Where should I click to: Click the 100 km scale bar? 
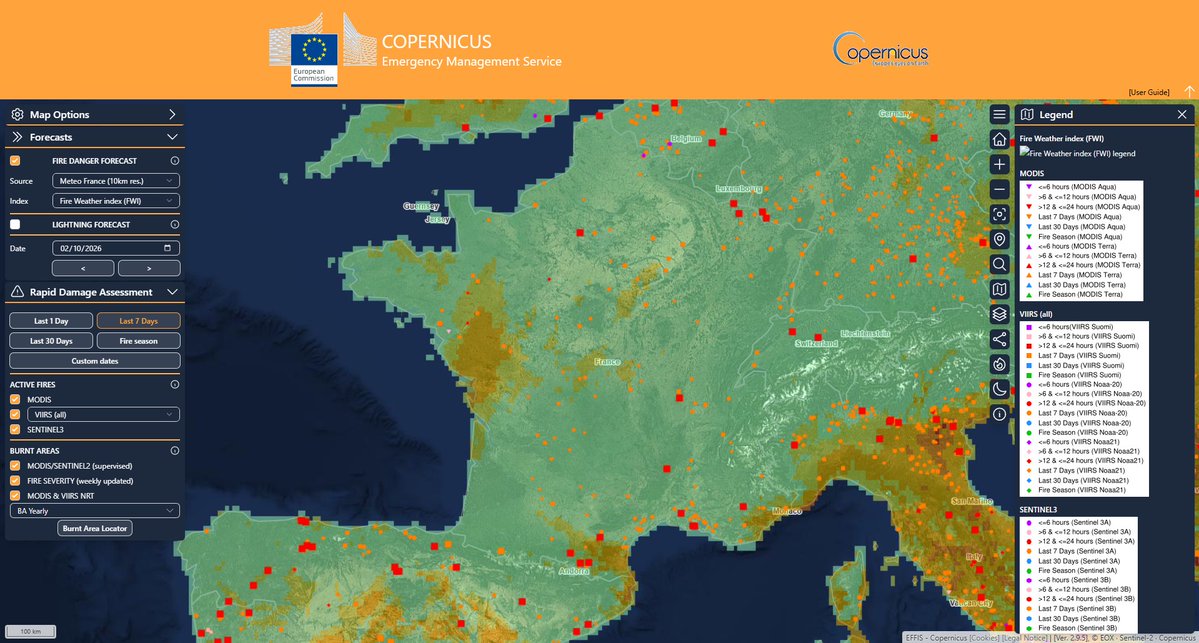pyautogui.click(x=31, y=632)
